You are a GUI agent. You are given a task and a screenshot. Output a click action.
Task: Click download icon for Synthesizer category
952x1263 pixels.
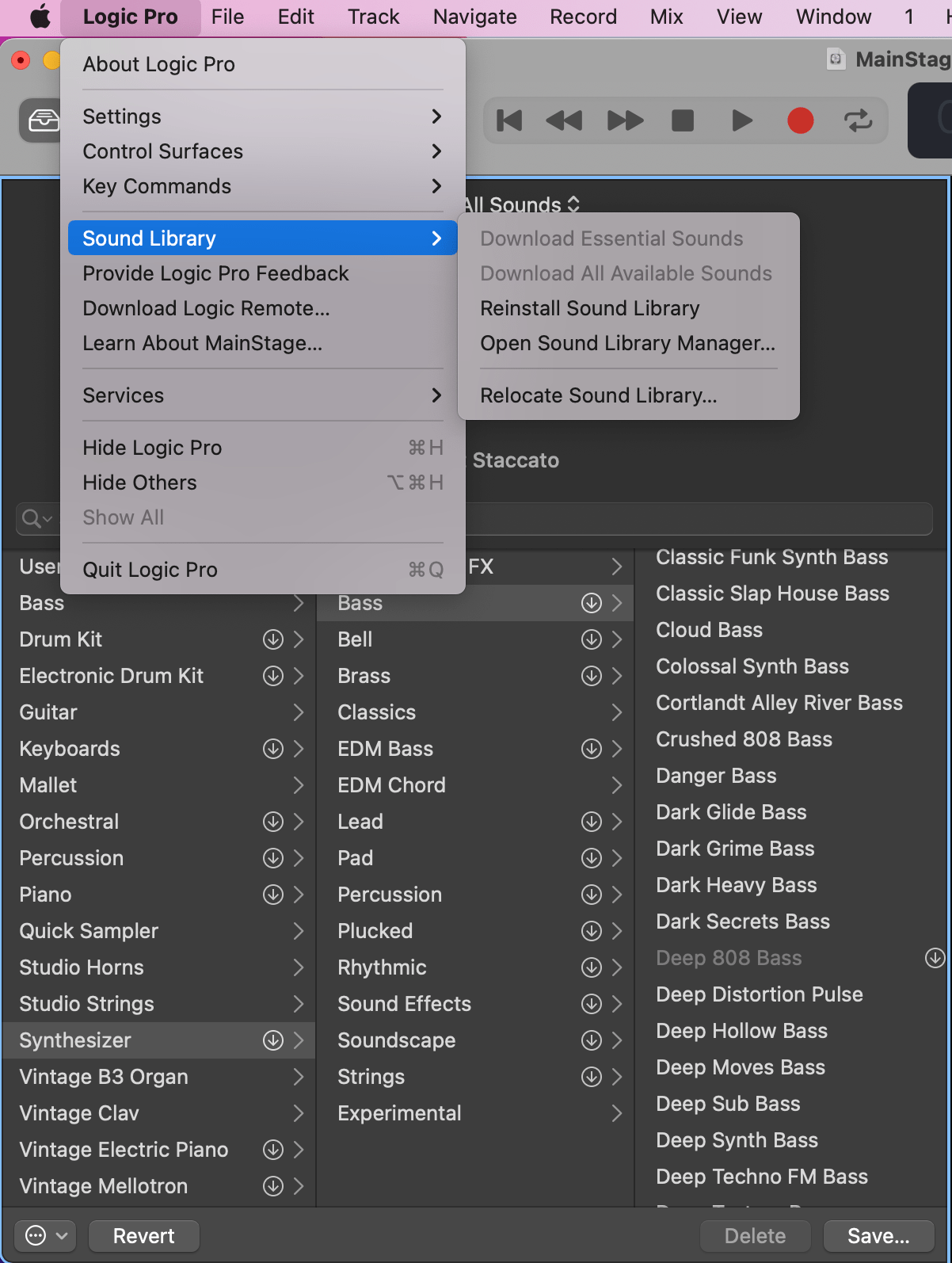[x=273, y=1040]
